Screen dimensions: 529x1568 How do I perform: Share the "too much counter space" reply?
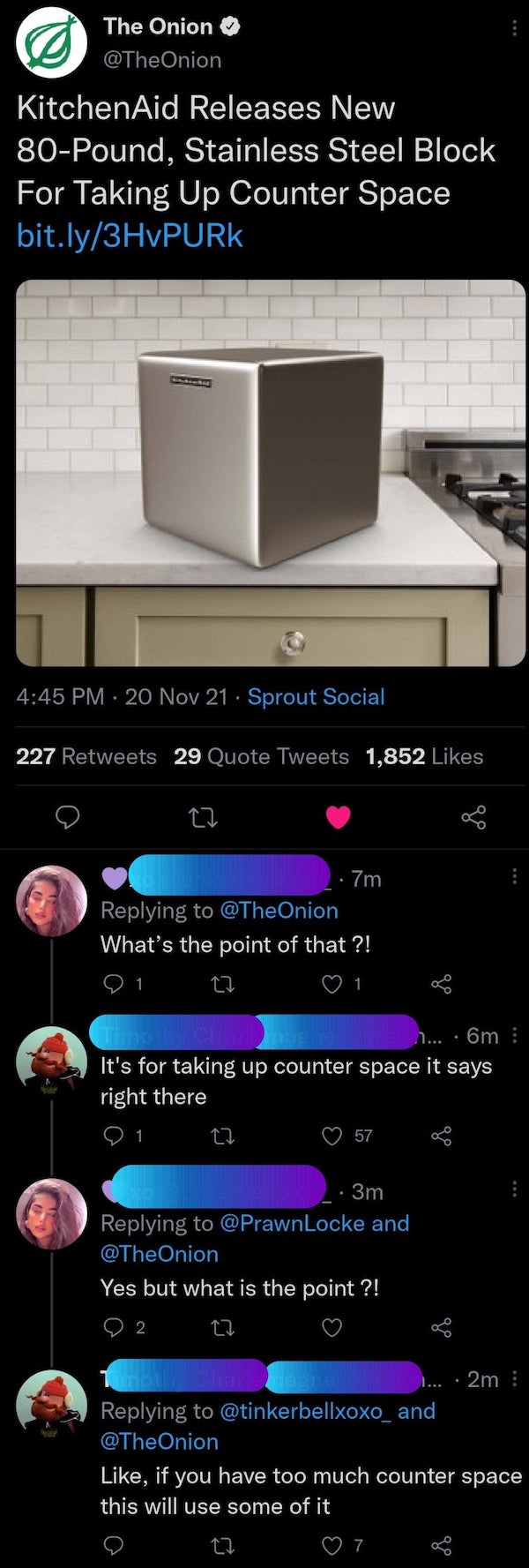pos(441,1544)
